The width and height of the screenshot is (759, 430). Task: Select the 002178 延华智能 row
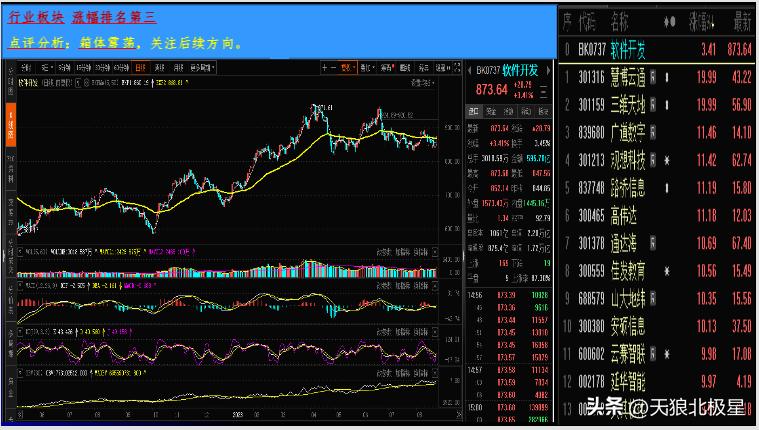(657, 382)
